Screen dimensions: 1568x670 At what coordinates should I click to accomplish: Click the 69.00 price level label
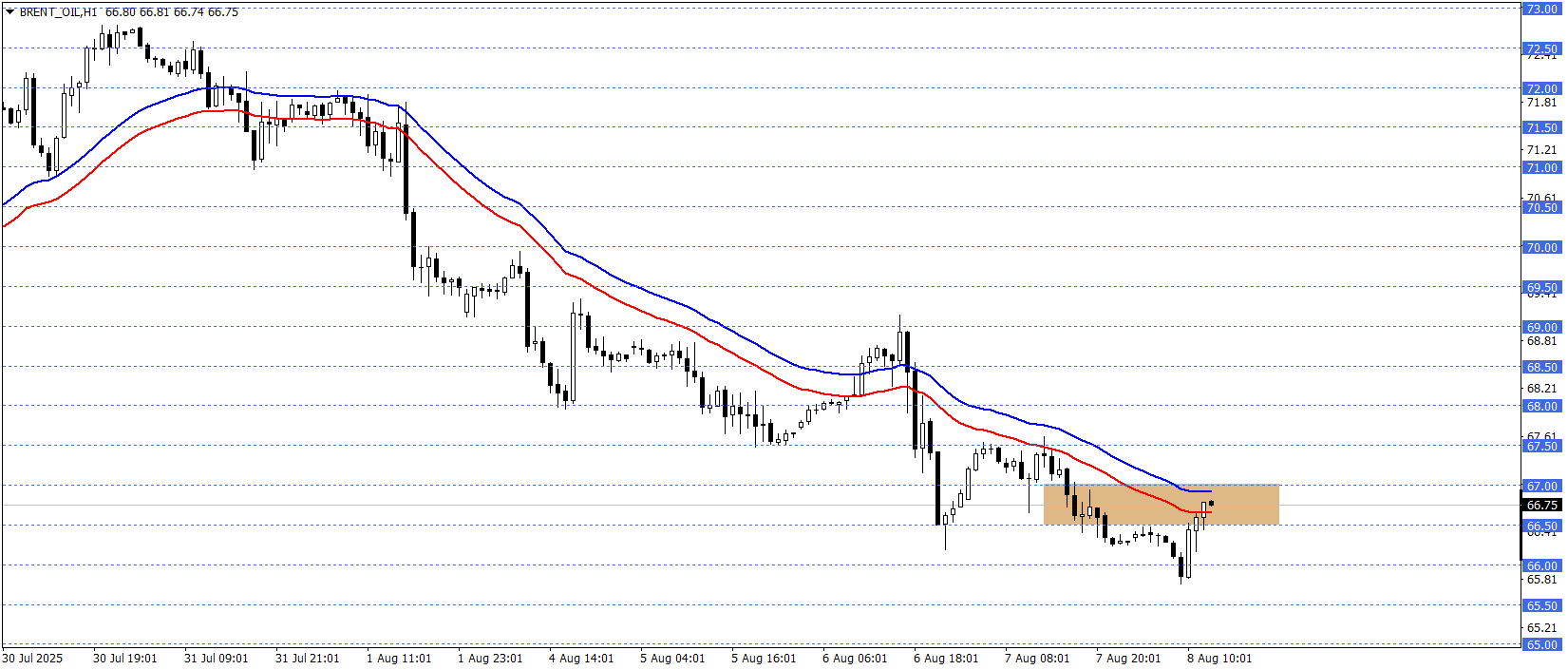click(x=1541, y=327)
